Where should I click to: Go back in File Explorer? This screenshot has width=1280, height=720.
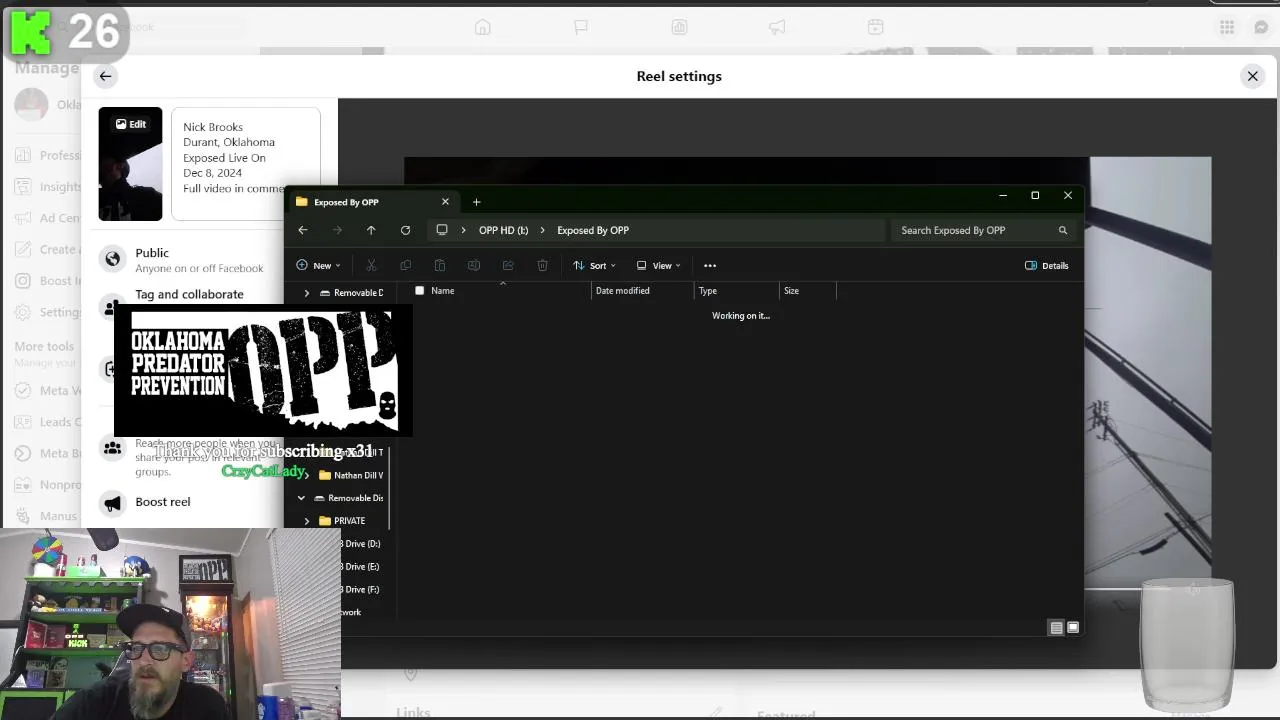[x=303, y=230]
